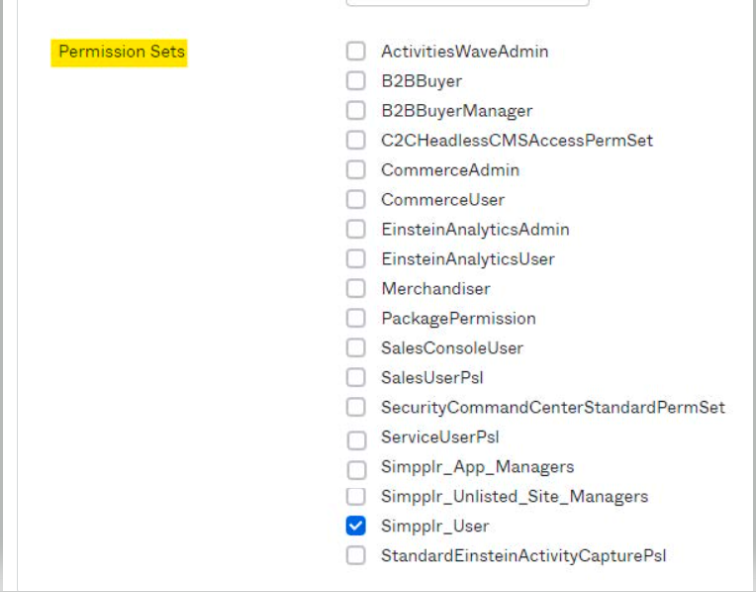Screen dimensions: 756x592
Task: Click the StandardEinsteinActivityCapturePsl label text
Action: coord(524,556)
